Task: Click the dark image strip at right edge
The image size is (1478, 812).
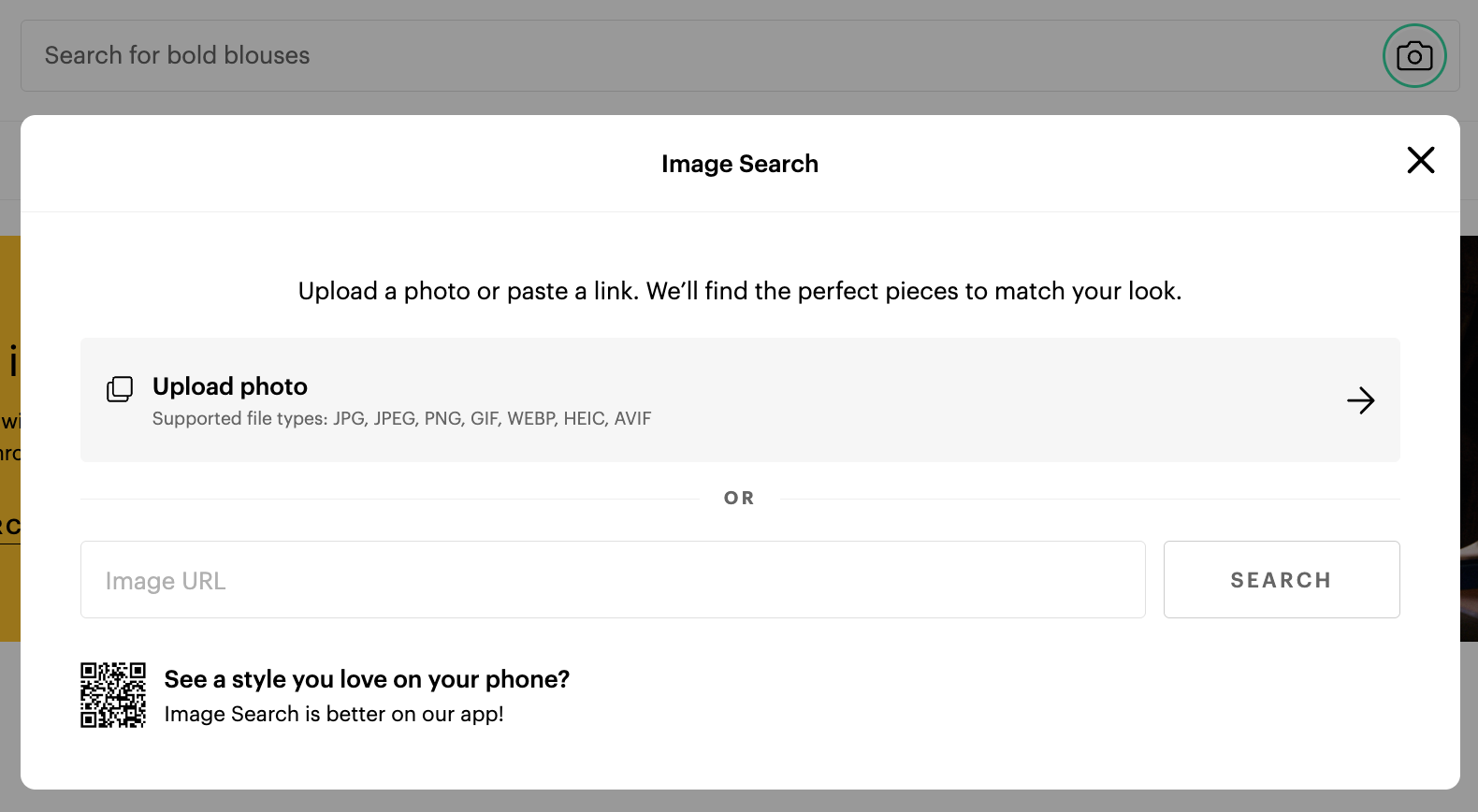Action: click(x=1469, y=421)
